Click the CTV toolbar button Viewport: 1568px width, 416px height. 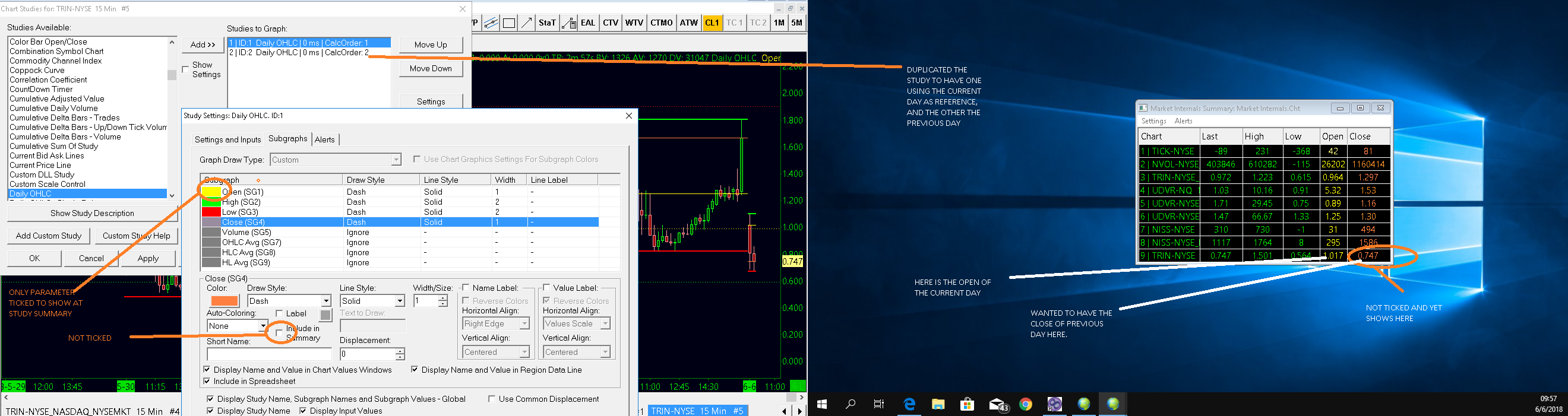[611, 23]
